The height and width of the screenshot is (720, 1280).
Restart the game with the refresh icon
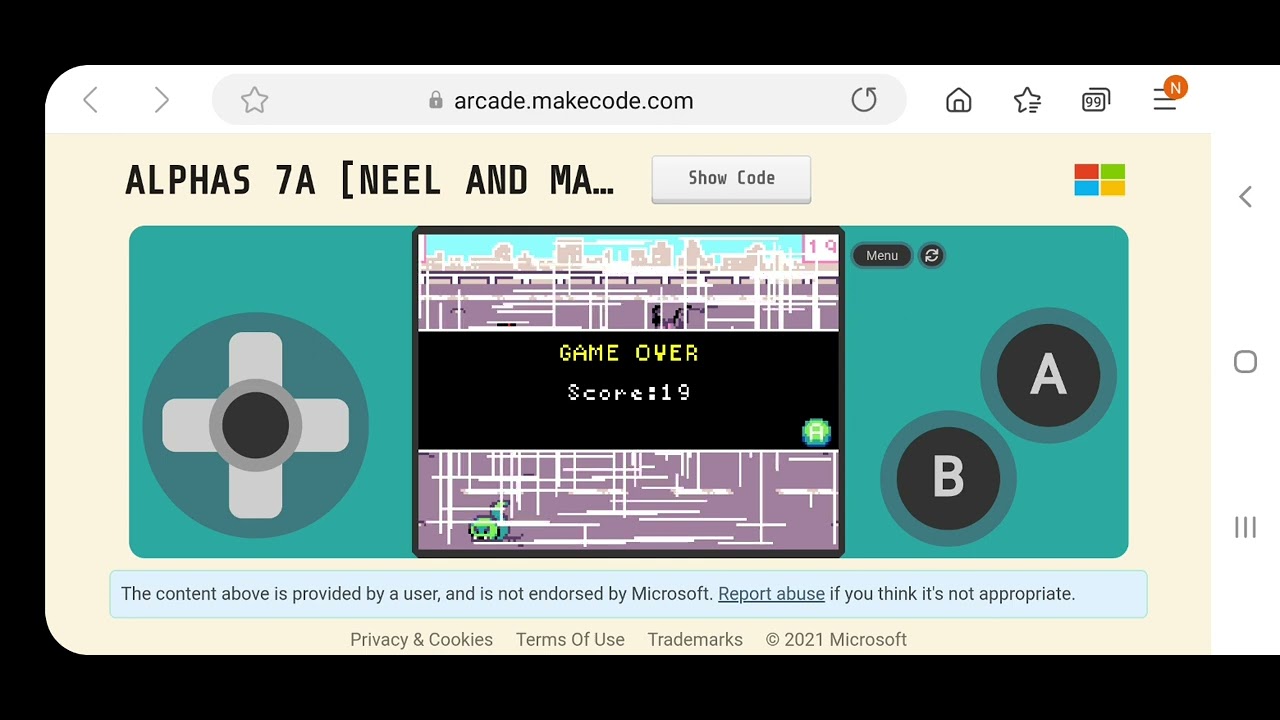click(x=932, y=256)
